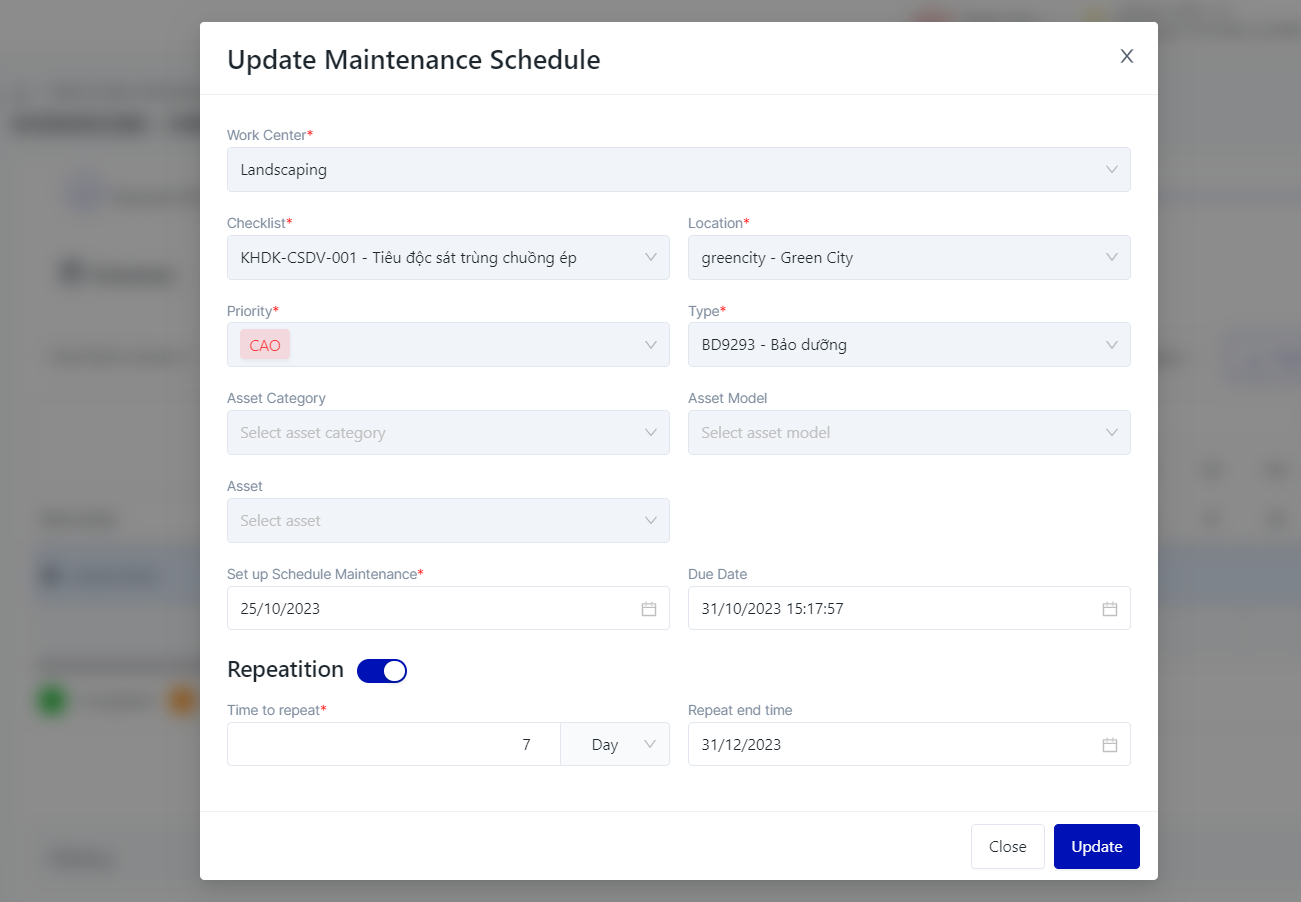Open the Asset selection dropdown
The image size is (1301, 902).
click(x=447, y=521)
